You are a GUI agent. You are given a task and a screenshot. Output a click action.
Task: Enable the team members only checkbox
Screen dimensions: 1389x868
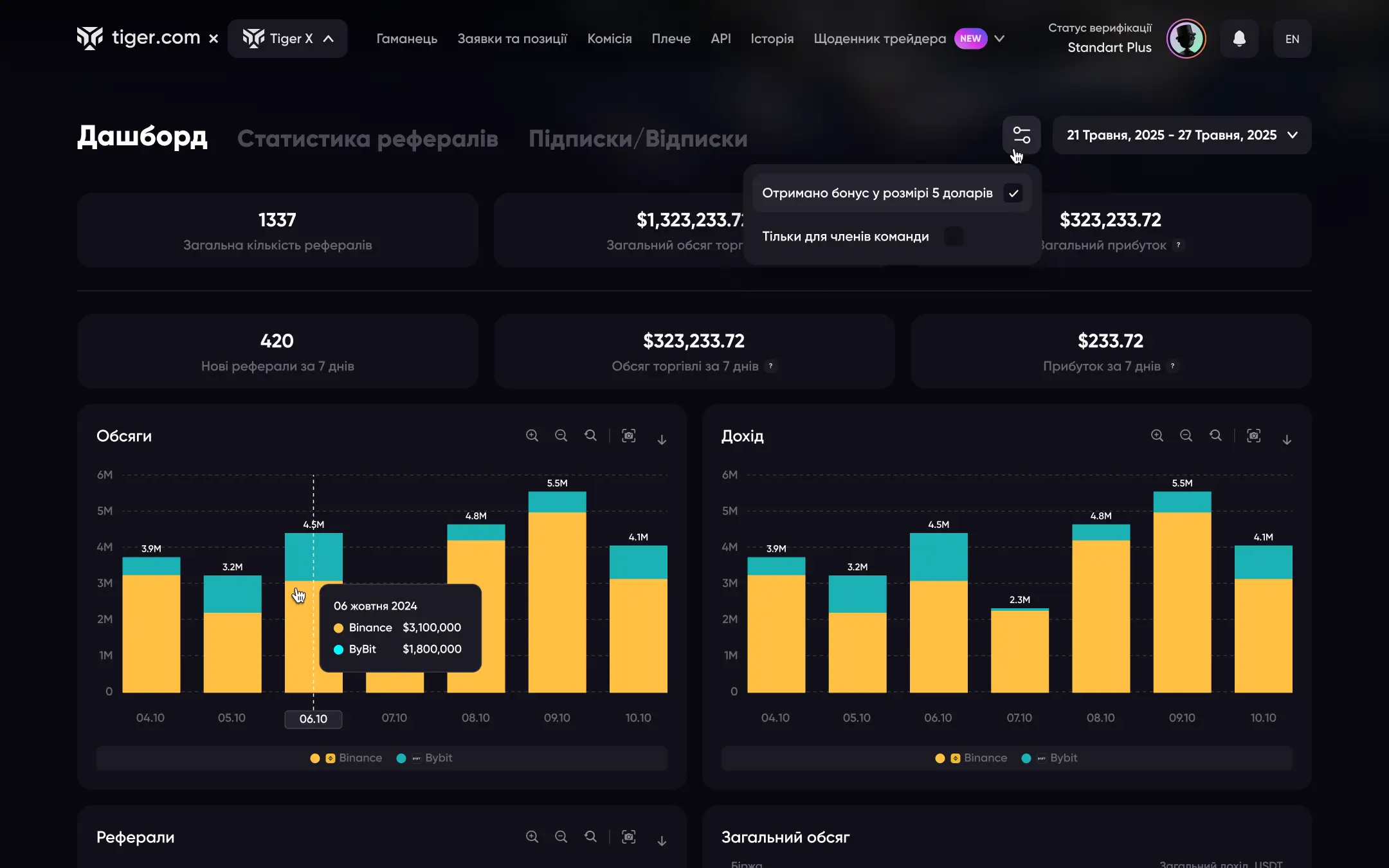954,237
